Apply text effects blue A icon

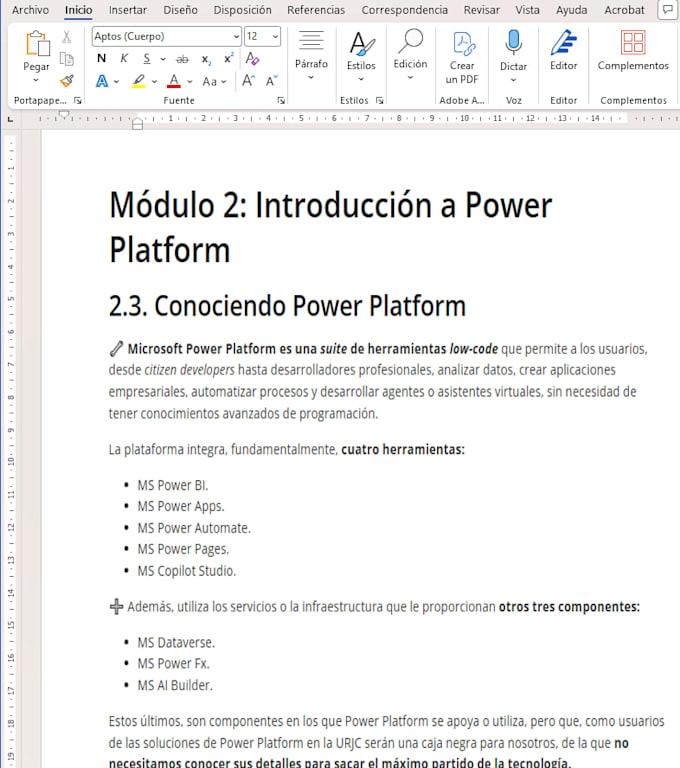[102, 81]
